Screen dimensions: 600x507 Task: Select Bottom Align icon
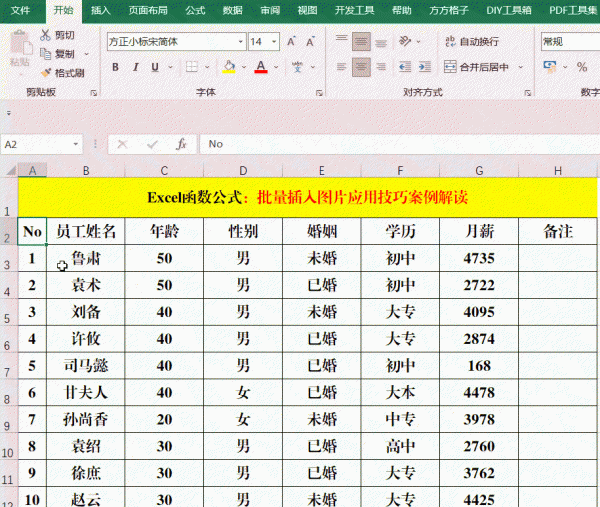[x=381, y=42]
